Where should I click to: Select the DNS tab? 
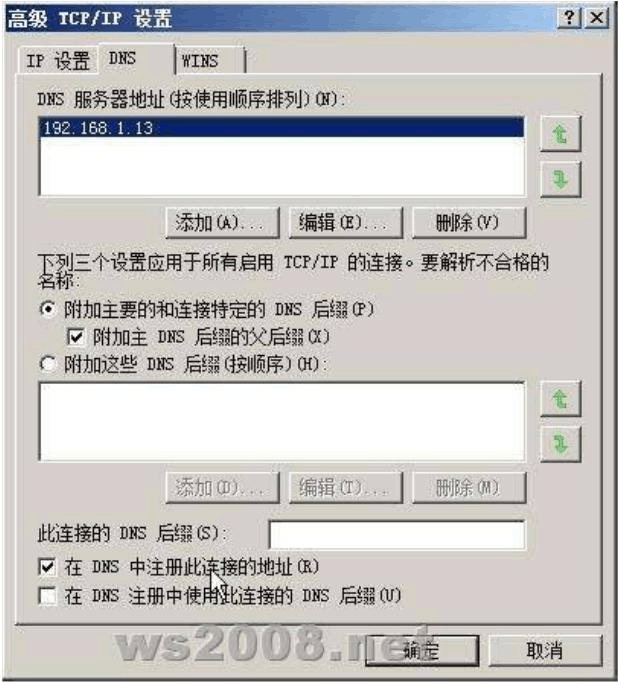coord(137,59)
